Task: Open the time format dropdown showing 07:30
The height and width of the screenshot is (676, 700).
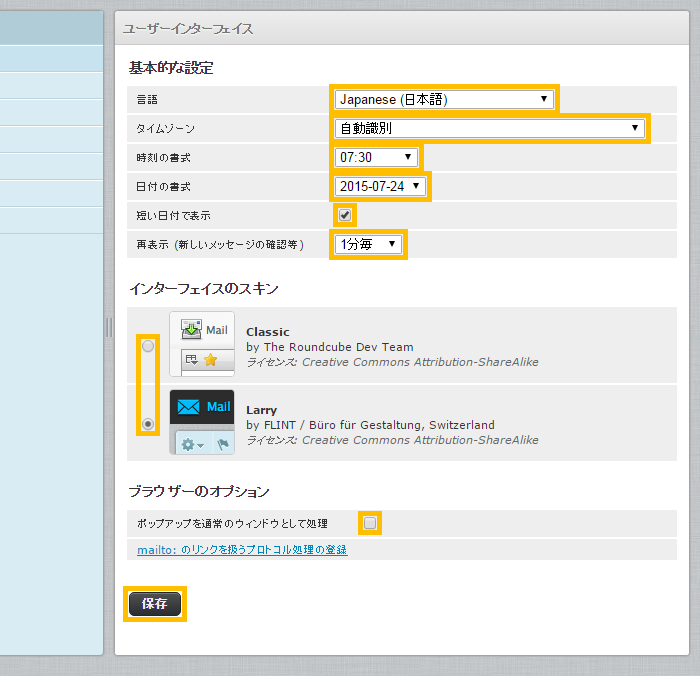Action: 377,157
